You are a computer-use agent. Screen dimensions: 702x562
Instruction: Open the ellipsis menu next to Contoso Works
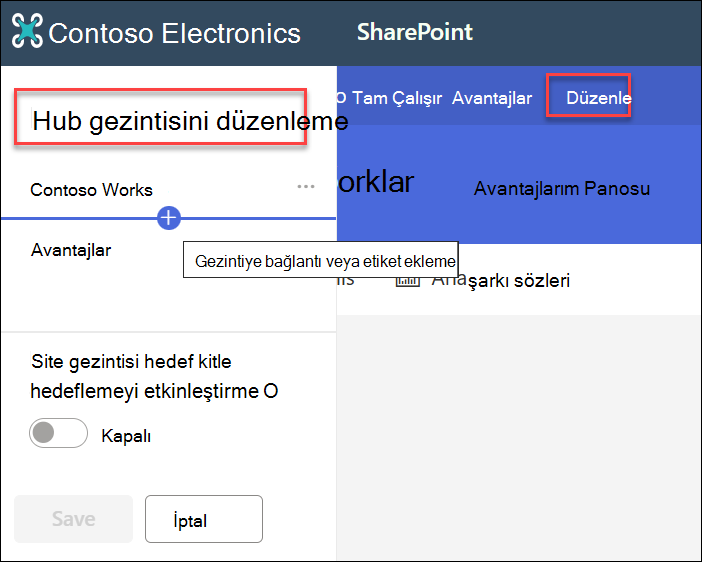pos(306,186)
